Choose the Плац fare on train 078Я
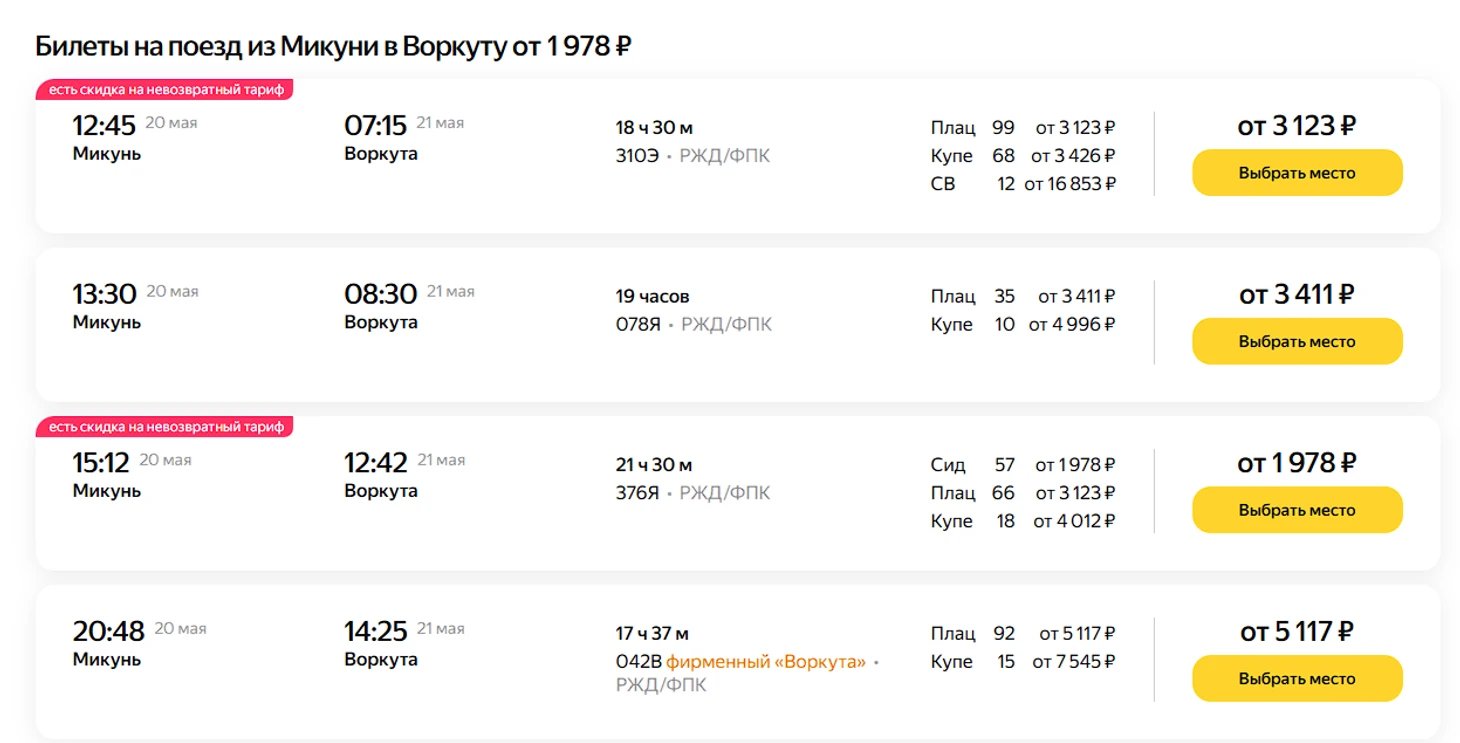This screenshot has width=1460, height=743. coord(1022,296)
